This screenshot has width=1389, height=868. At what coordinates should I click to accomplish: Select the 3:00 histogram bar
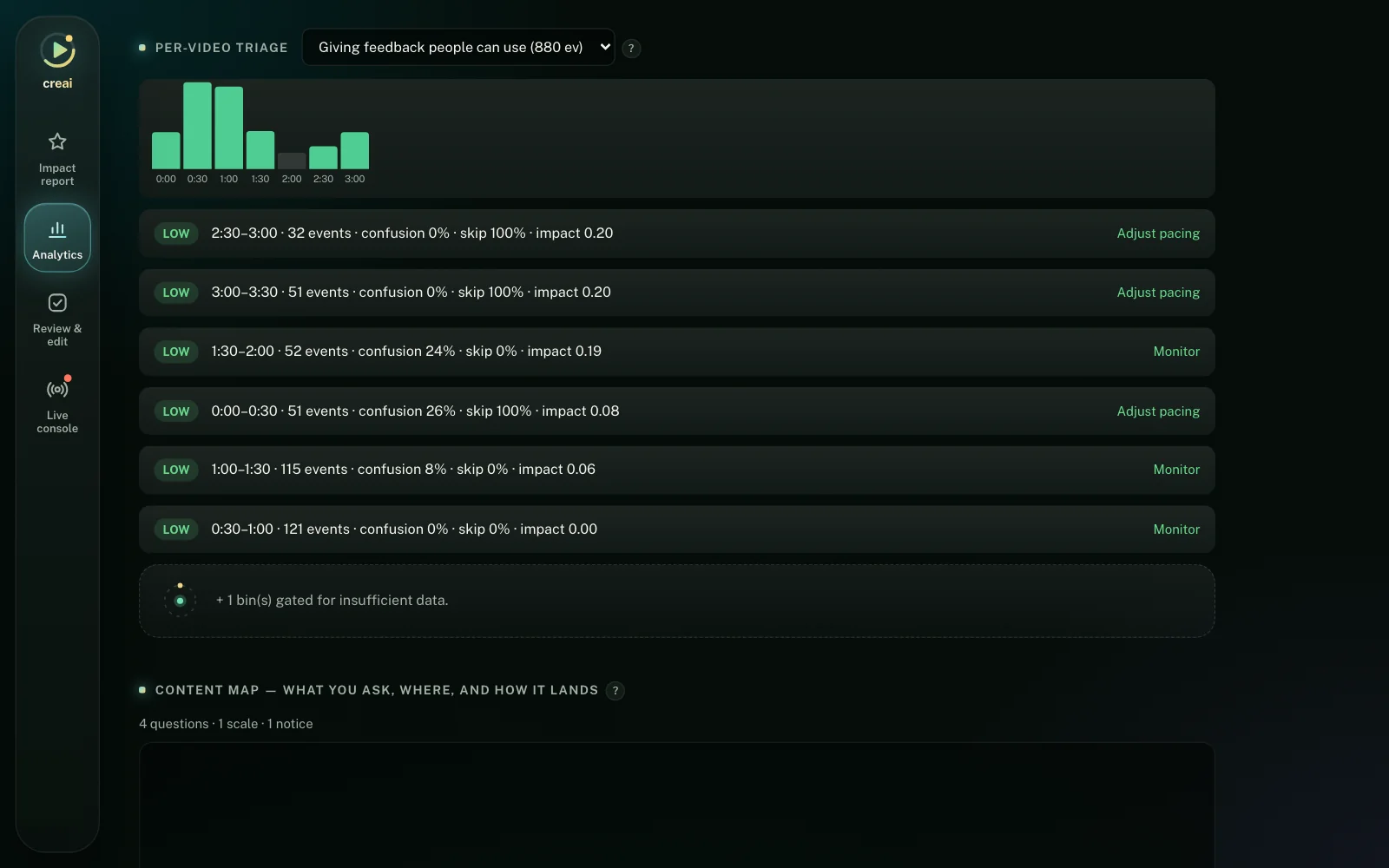point(355,150)
